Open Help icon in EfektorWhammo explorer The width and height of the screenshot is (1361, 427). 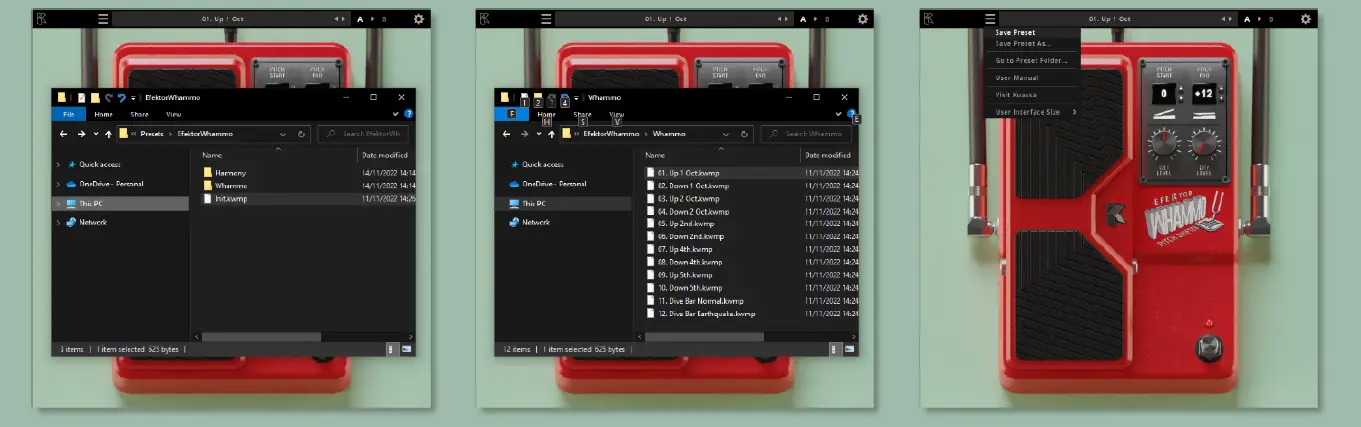(x=408, y=114)
